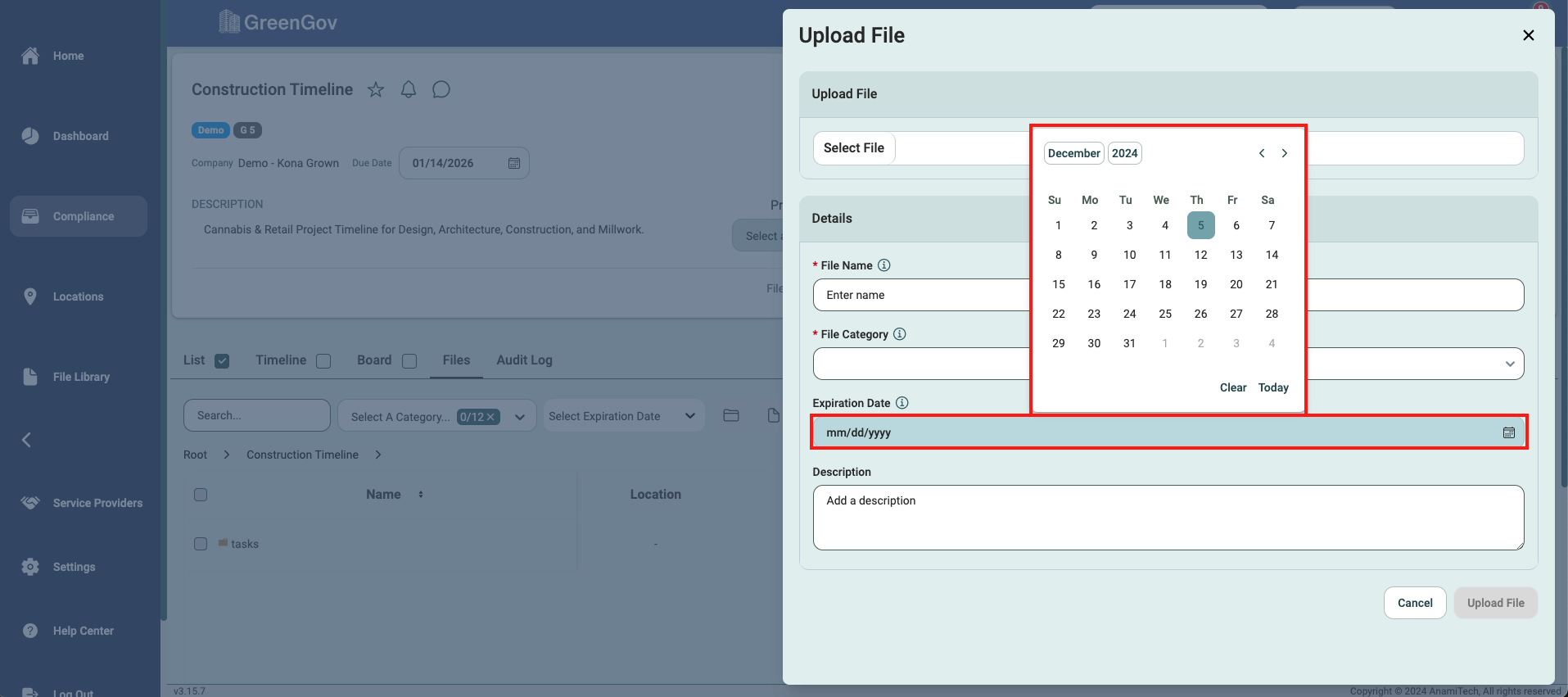Go to previous month in calendar

point(1262,153)
